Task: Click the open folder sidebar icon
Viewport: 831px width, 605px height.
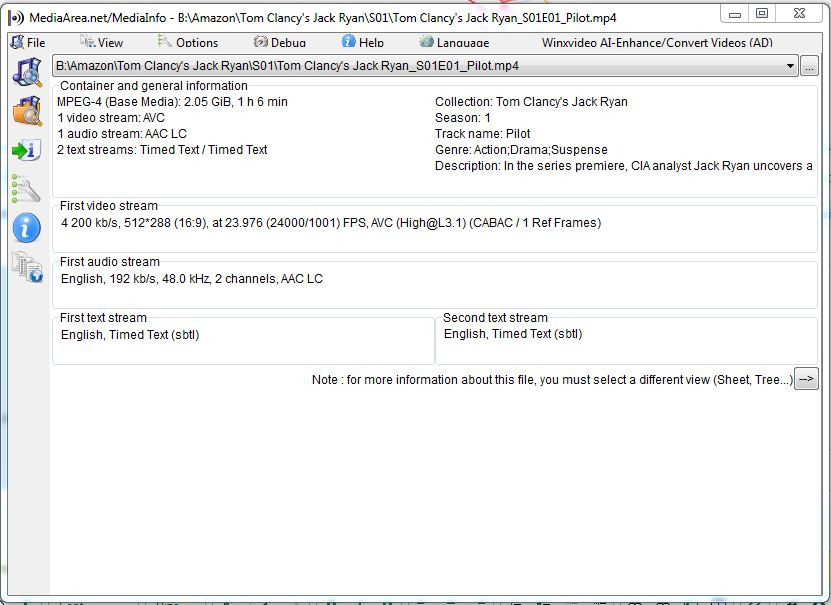Action: [x=26, y=111]
